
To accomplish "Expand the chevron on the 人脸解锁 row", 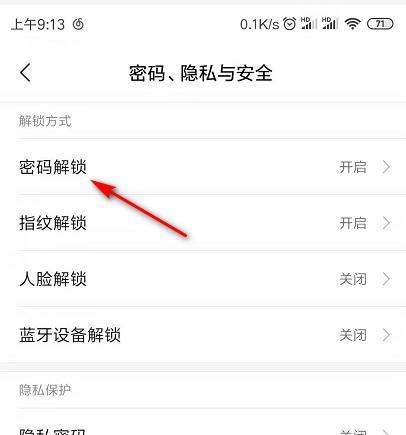I will [x=386, y=279].
